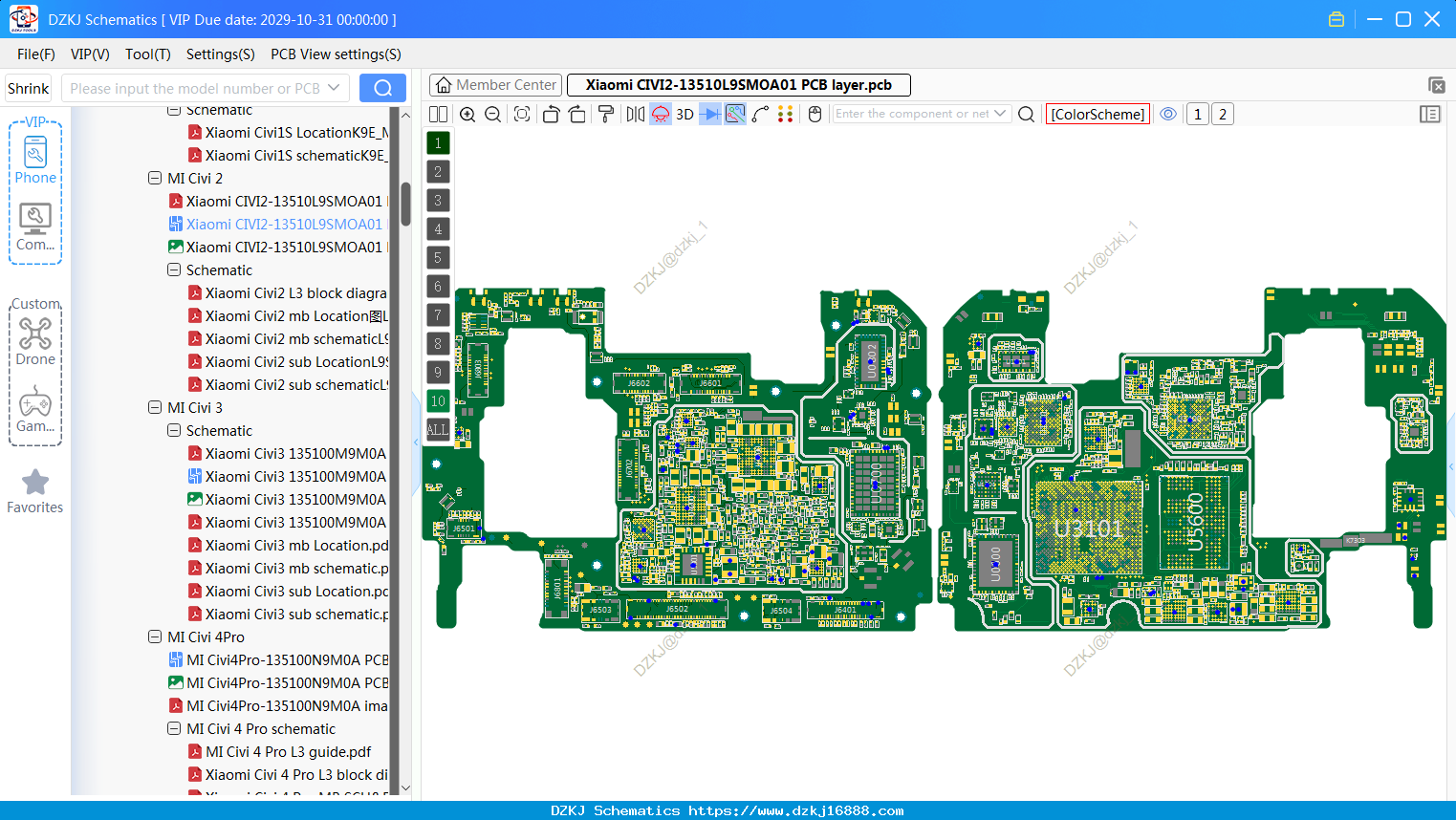
Task: Collapse the MI Civi 3 tree node
Action: pyautogui.click(x=155, y=408)
